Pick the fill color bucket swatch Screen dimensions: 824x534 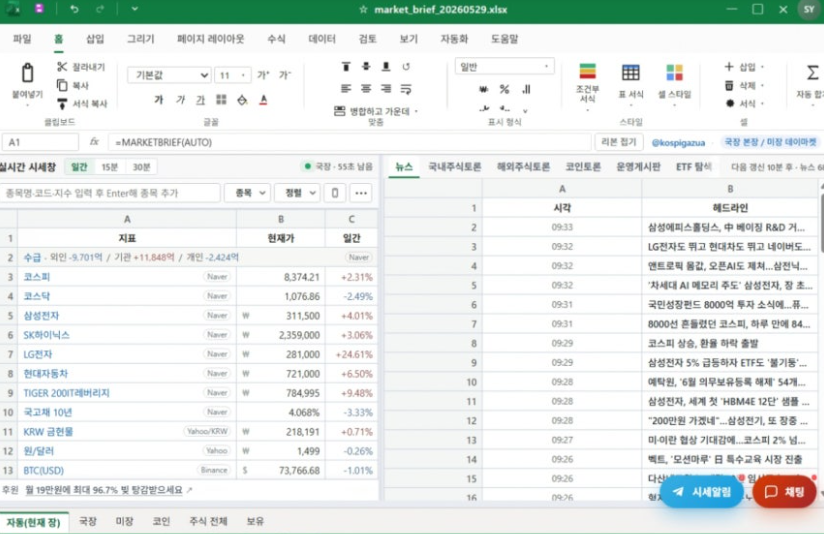coord(242,99)
